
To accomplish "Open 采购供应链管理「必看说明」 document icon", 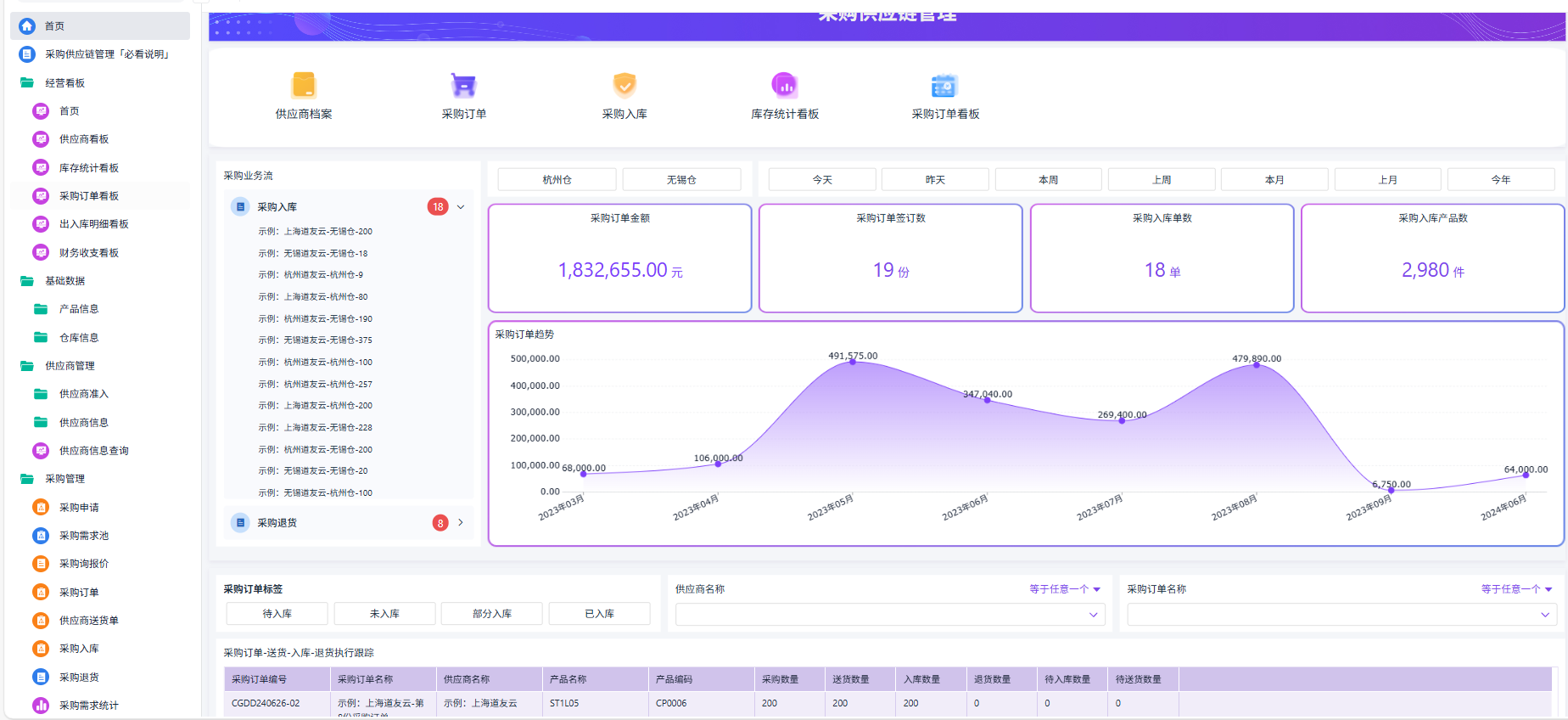I will (27, 54).
